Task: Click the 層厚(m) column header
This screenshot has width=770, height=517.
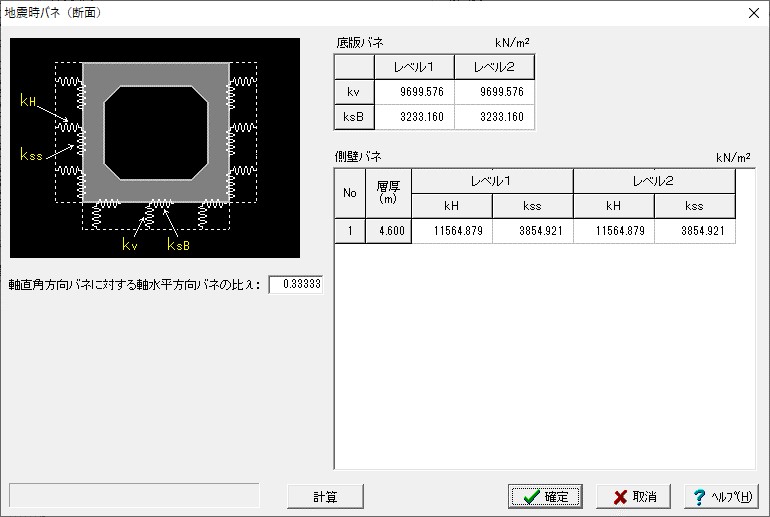Action: point(388,193)
